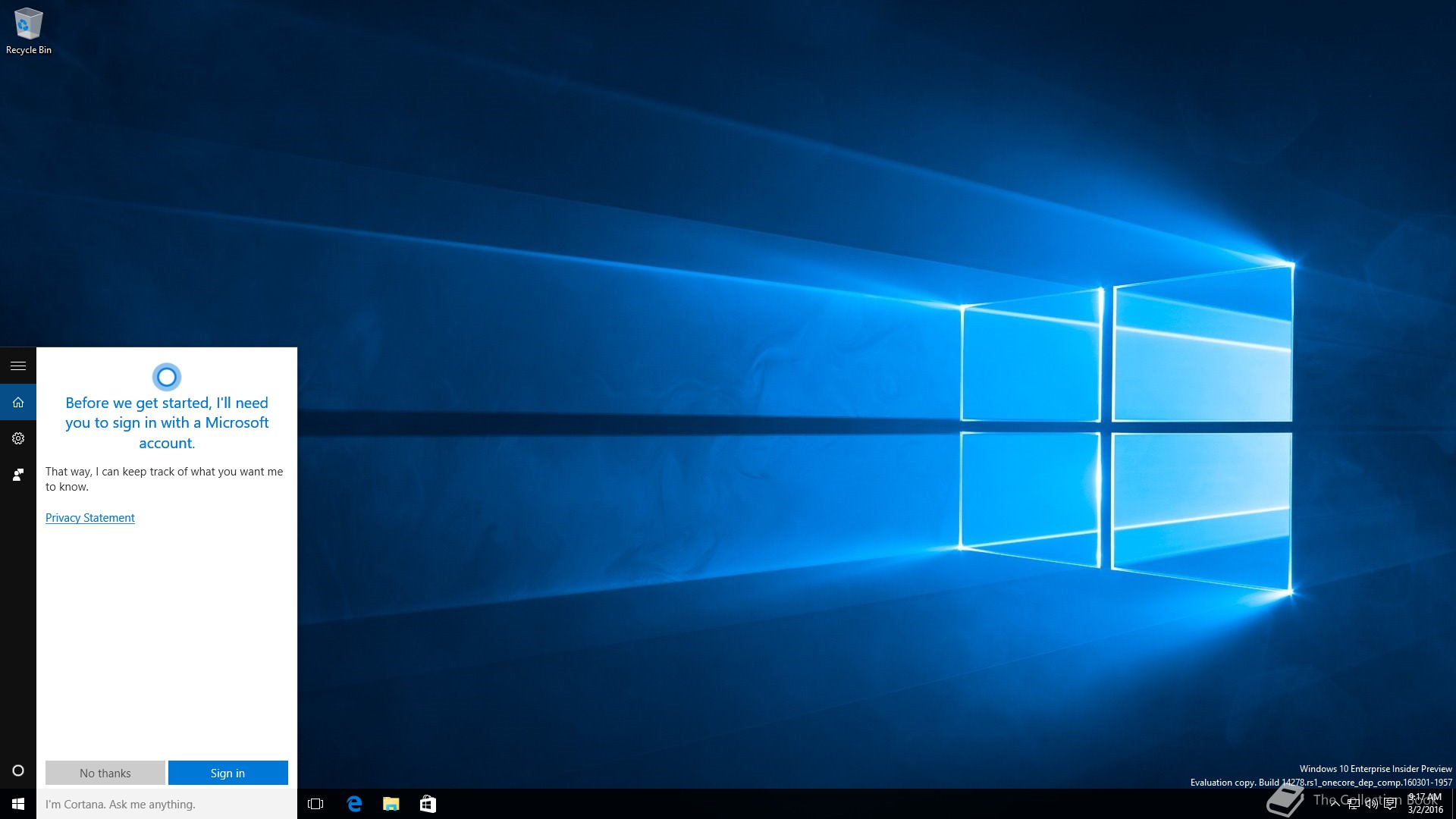Open Cortana Settings gear
Viewport: 1456px width, 819px height.
click(x=18, y=438)
